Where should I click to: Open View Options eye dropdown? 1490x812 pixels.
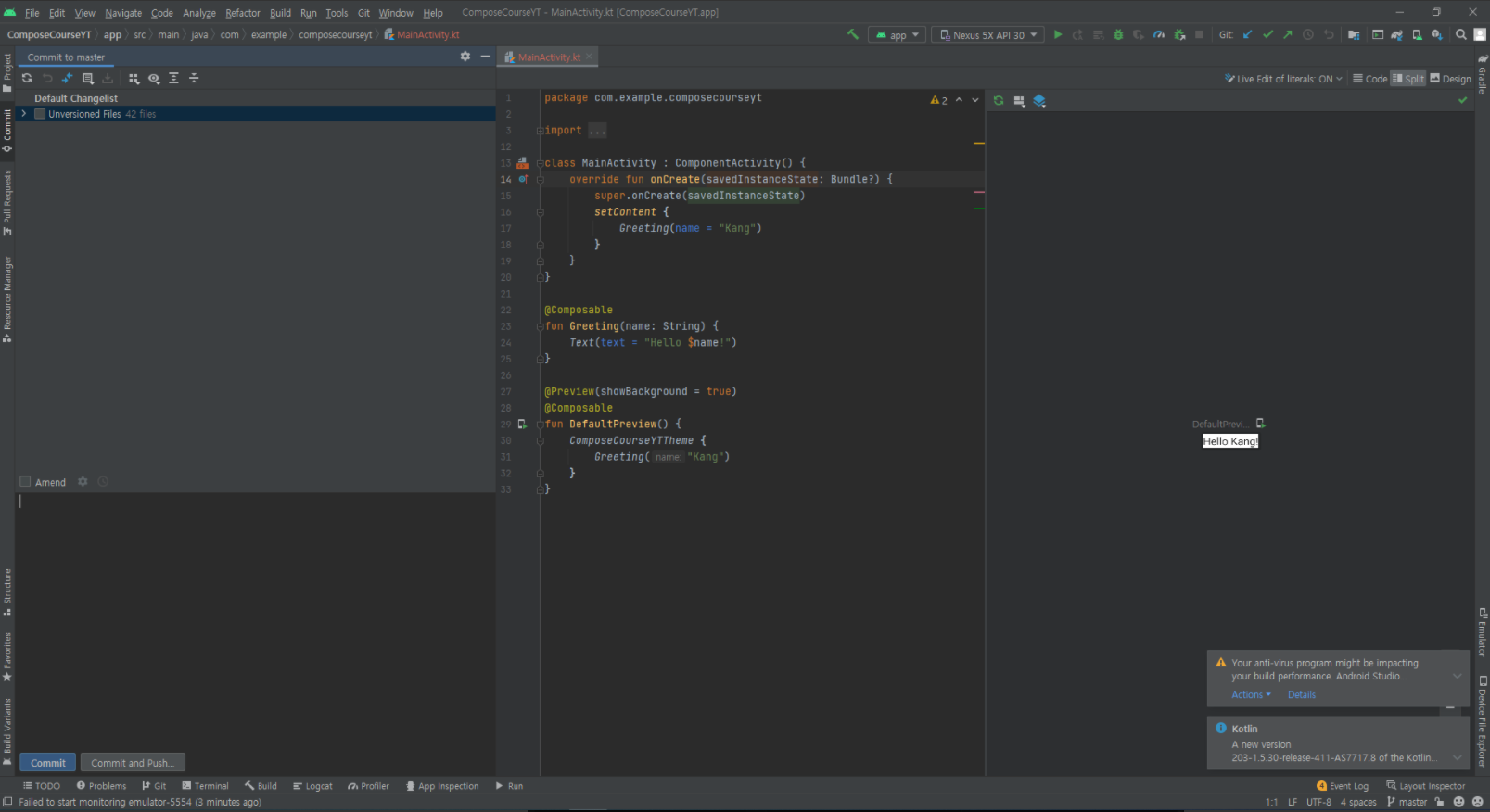point(154,78)
